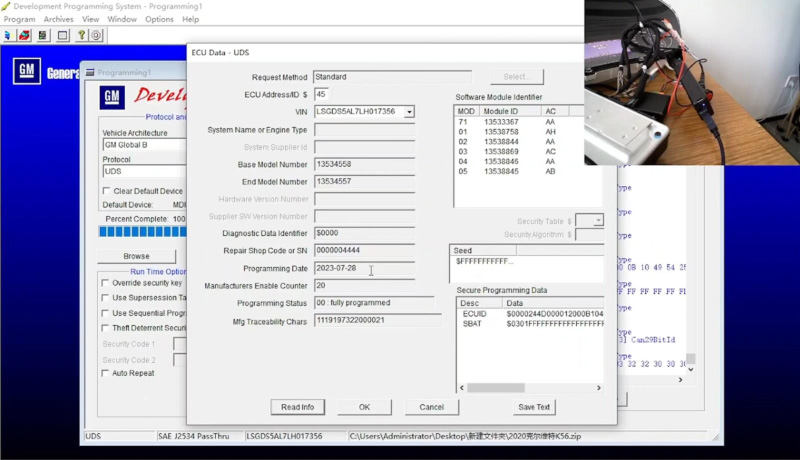This screenshot has width=800, height=460.
Task: Click the Base Model Number field
Action: point(364,164)
